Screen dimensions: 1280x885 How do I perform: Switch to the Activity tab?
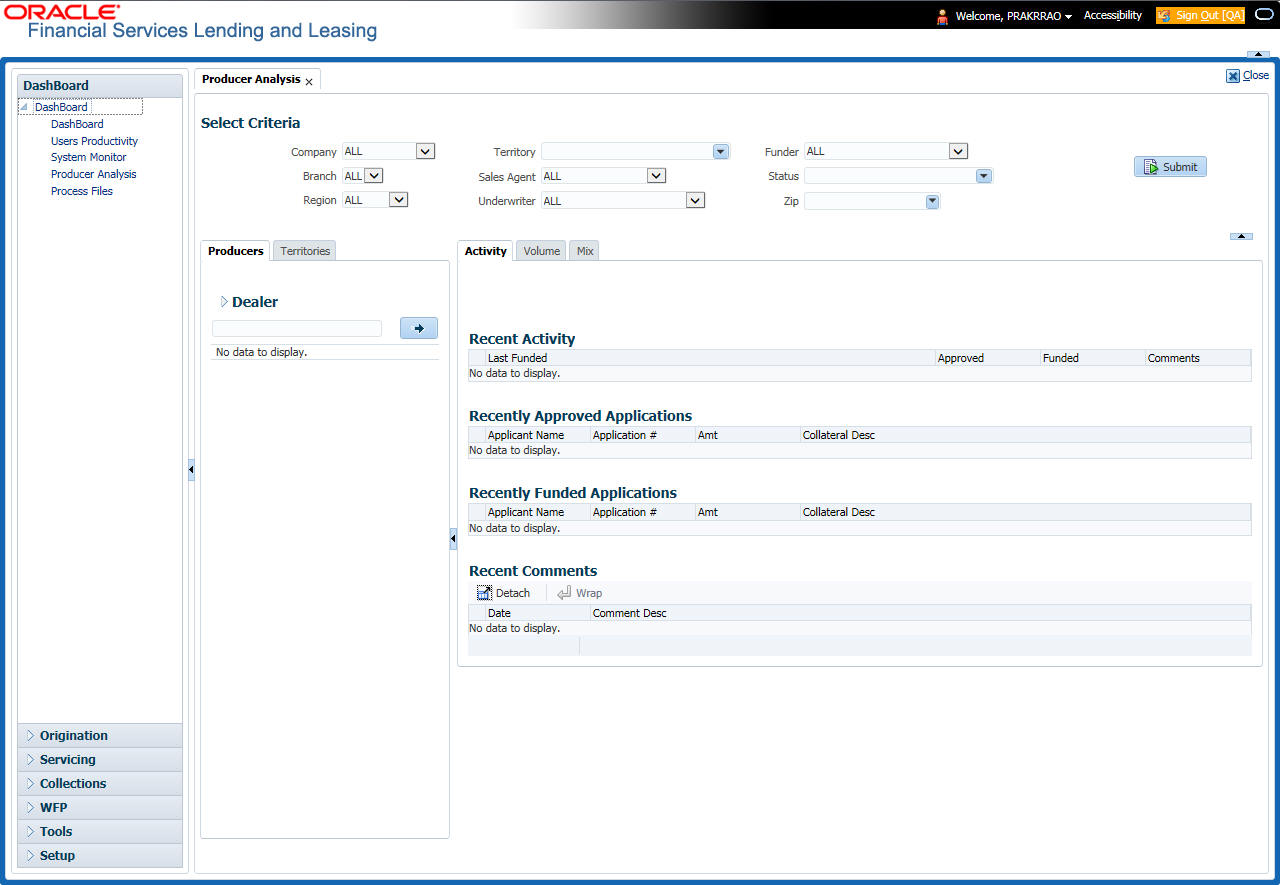point(486,251)
